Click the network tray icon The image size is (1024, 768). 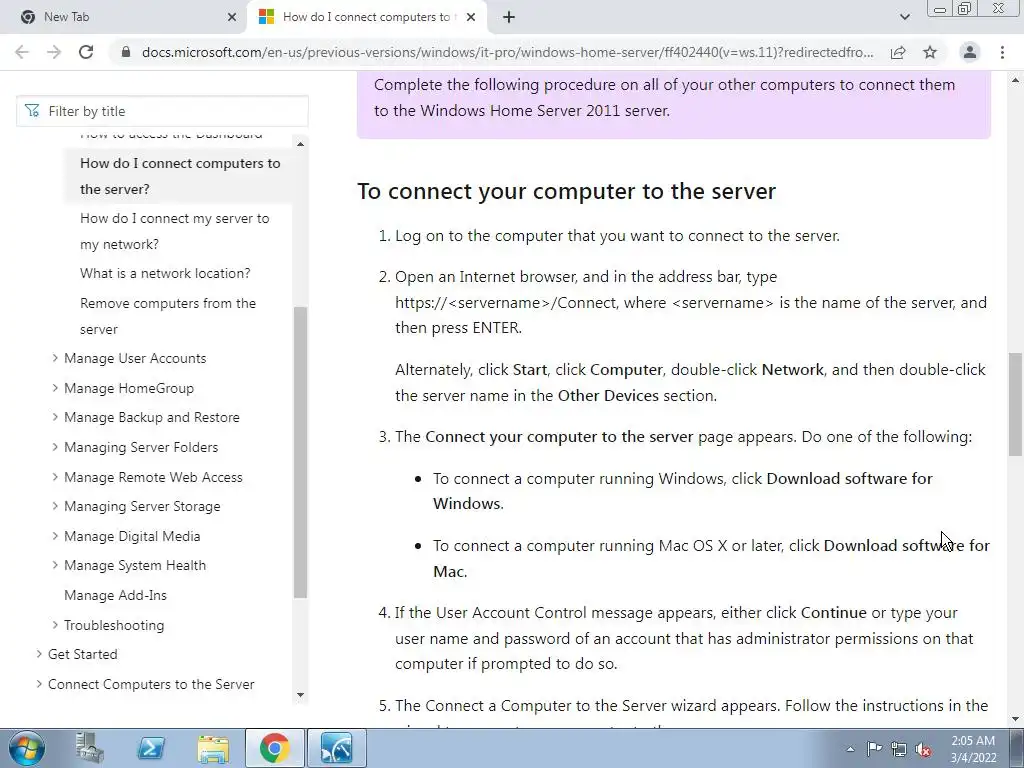pos(899,749)
